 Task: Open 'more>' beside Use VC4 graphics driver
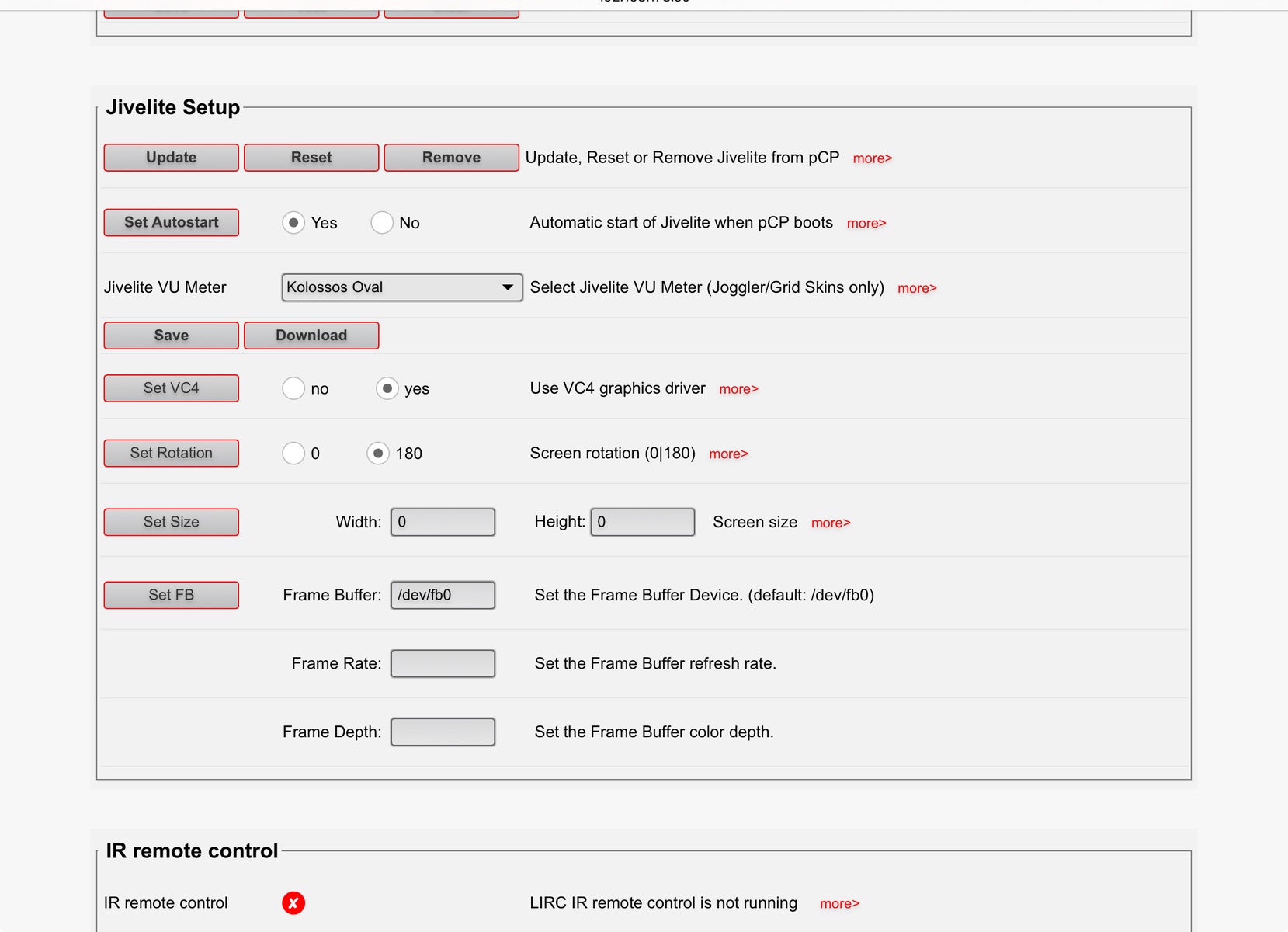738,389
